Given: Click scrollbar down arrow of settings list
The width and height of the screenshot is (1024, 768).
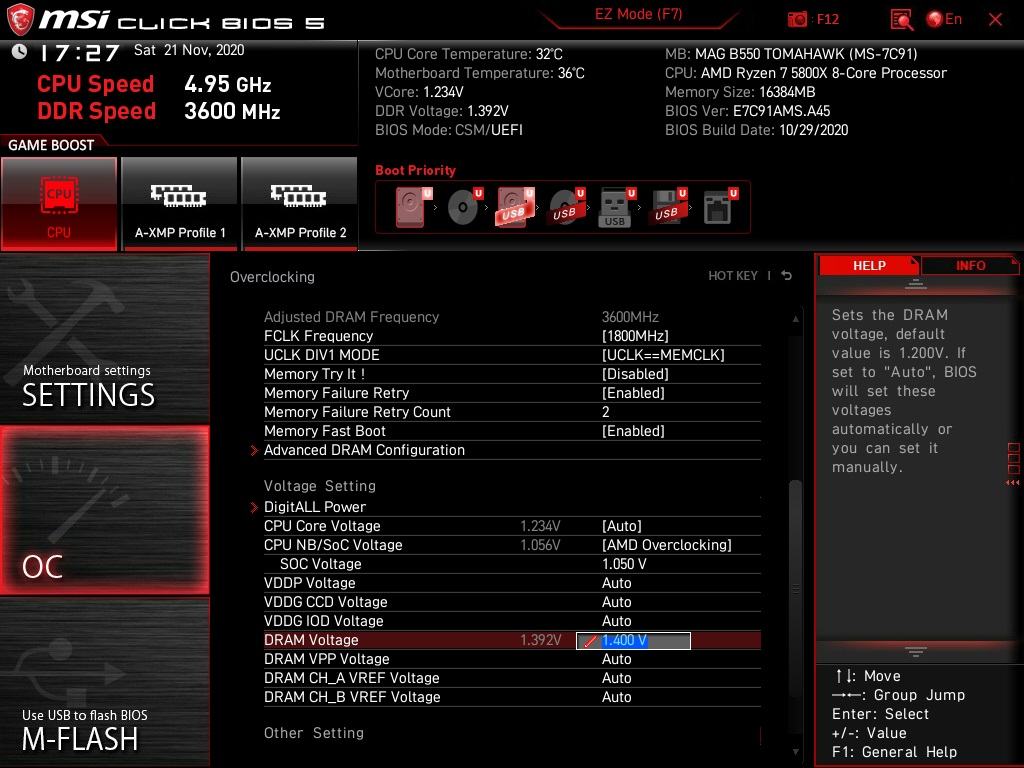Looking at the screenshot, I should tap(795, 752).
